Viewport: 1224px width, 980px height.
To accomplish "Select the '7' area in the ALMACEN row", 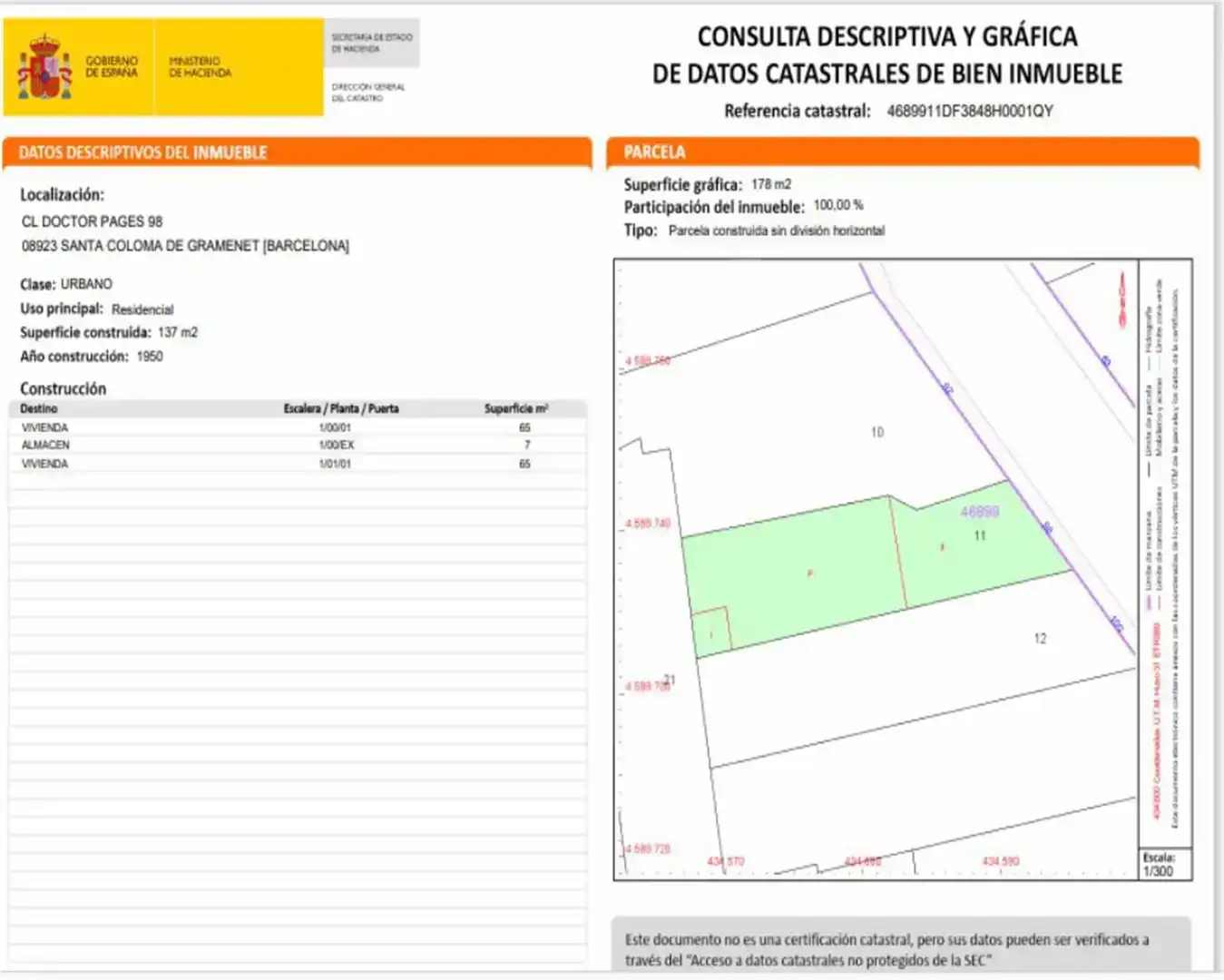I will coord(527,445).
